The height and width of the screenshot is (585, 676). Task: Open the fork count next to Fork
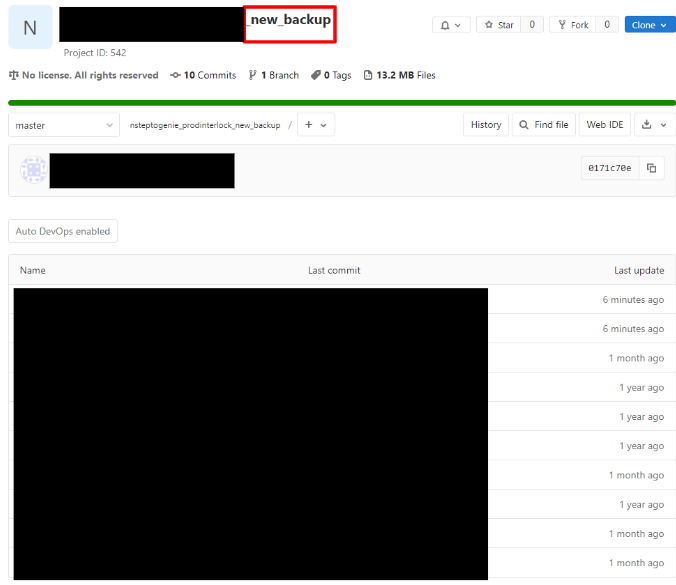click(x=607, y=25)
